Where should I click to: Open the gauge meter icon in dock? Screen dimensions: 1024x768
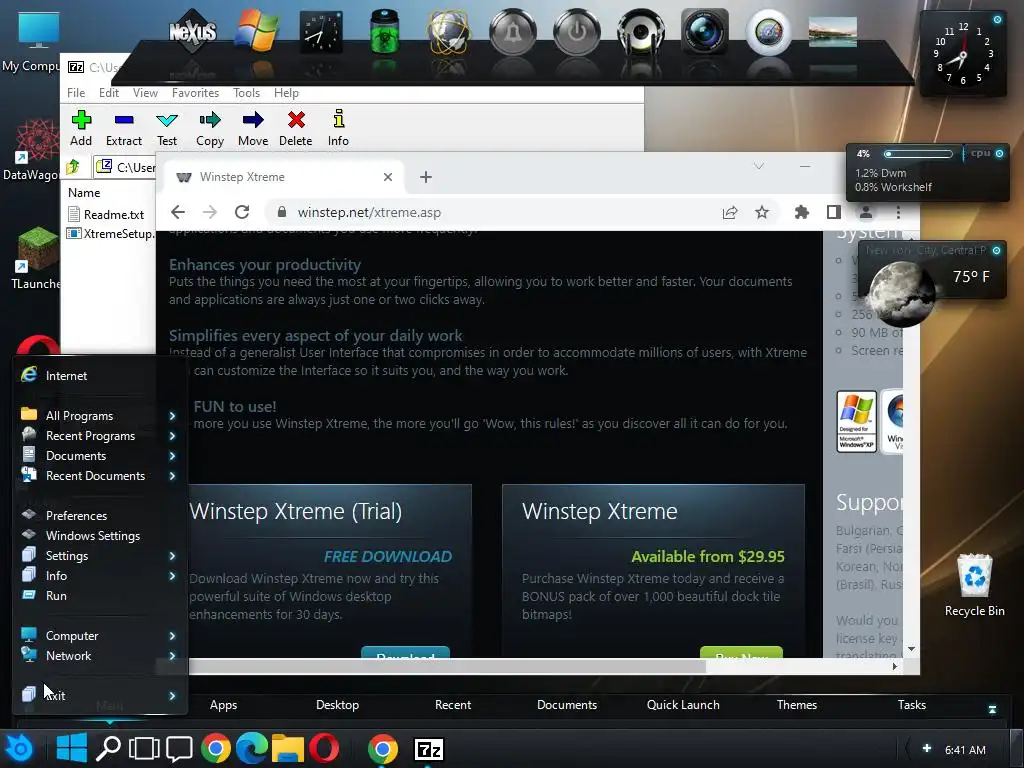[x=769, y=31]
